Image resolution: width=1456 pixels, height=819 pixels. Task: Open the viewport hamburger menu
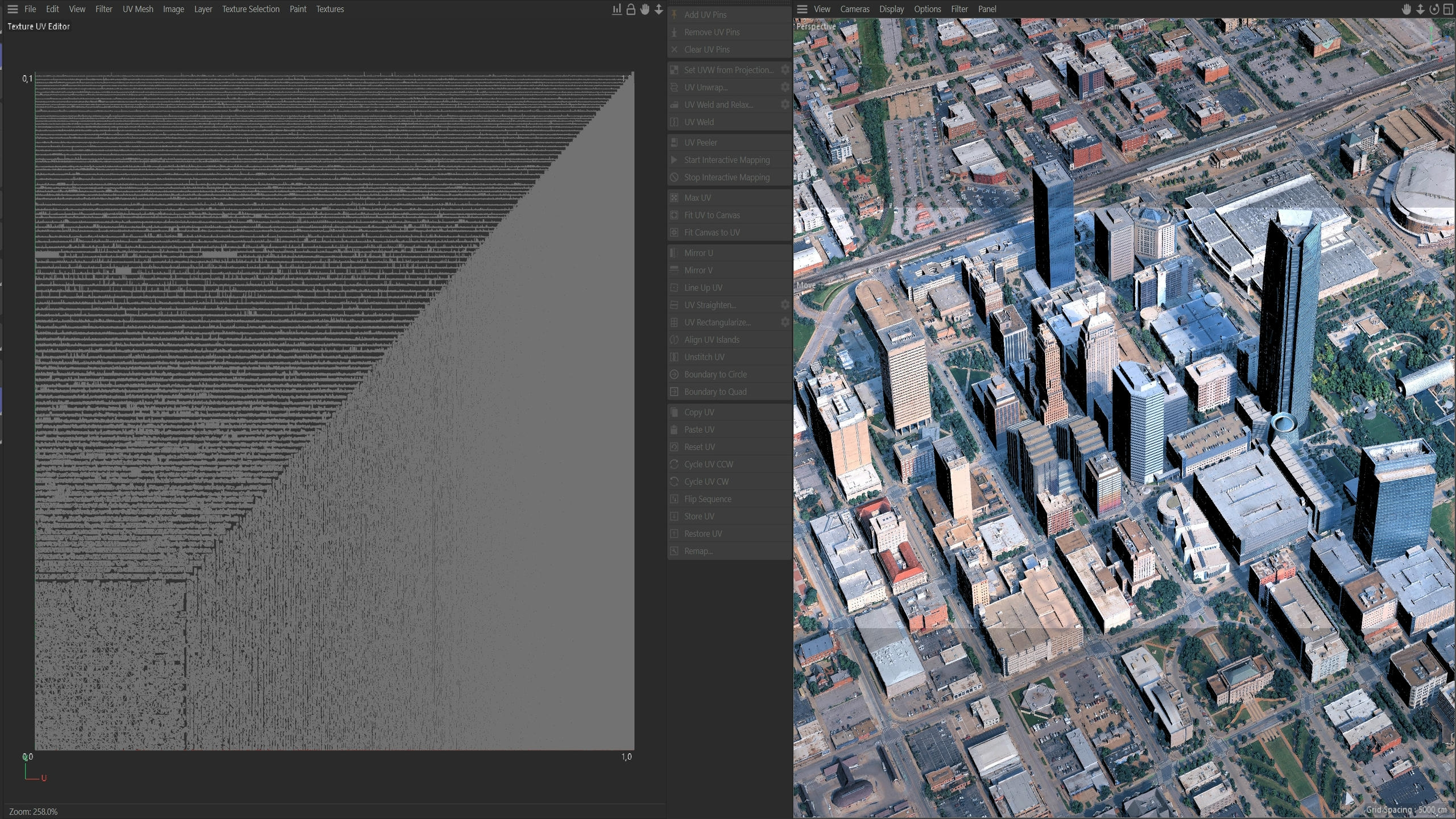coord(802,9)
